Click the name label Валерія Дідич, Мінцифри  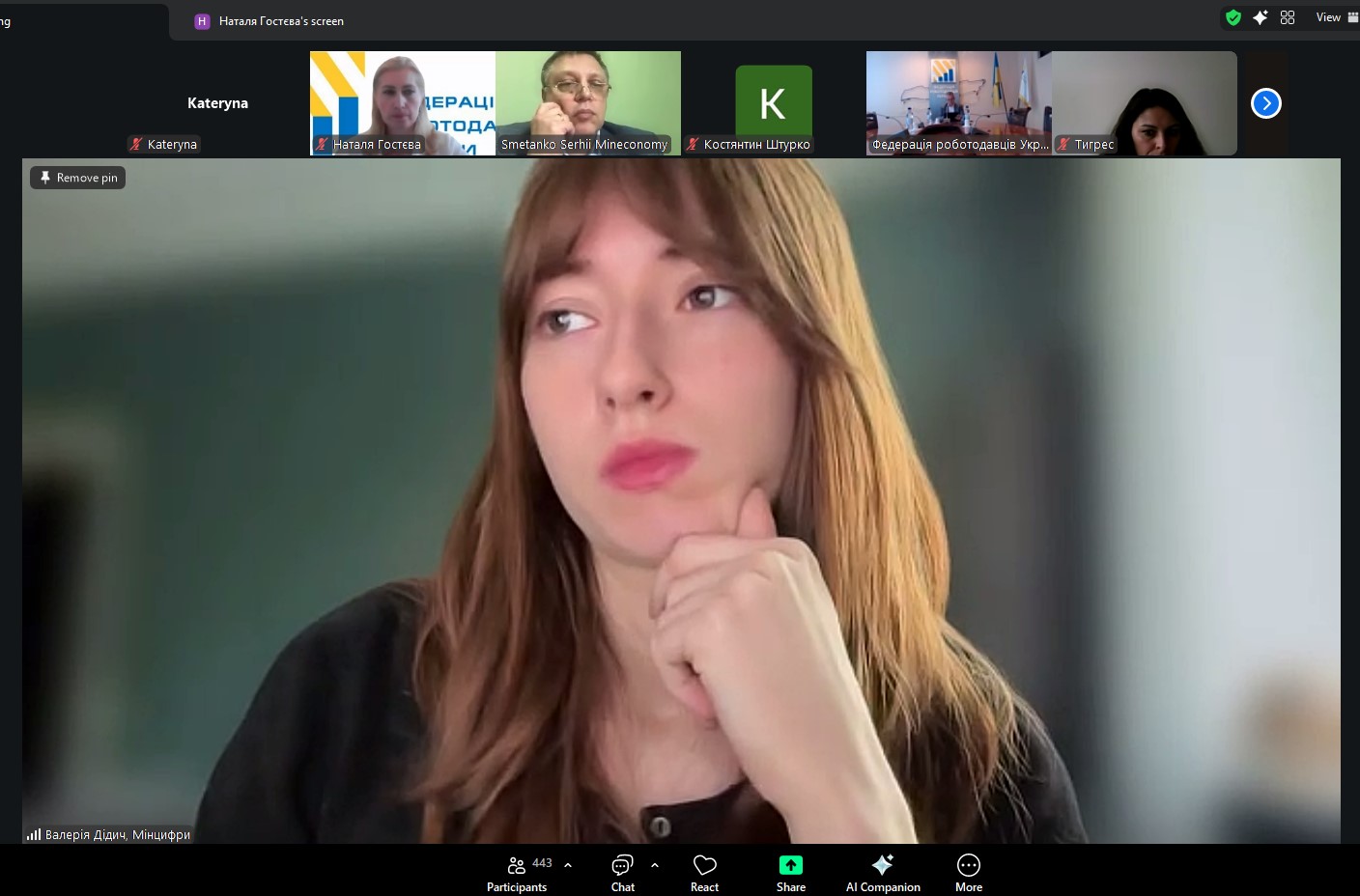click(118, 834)
